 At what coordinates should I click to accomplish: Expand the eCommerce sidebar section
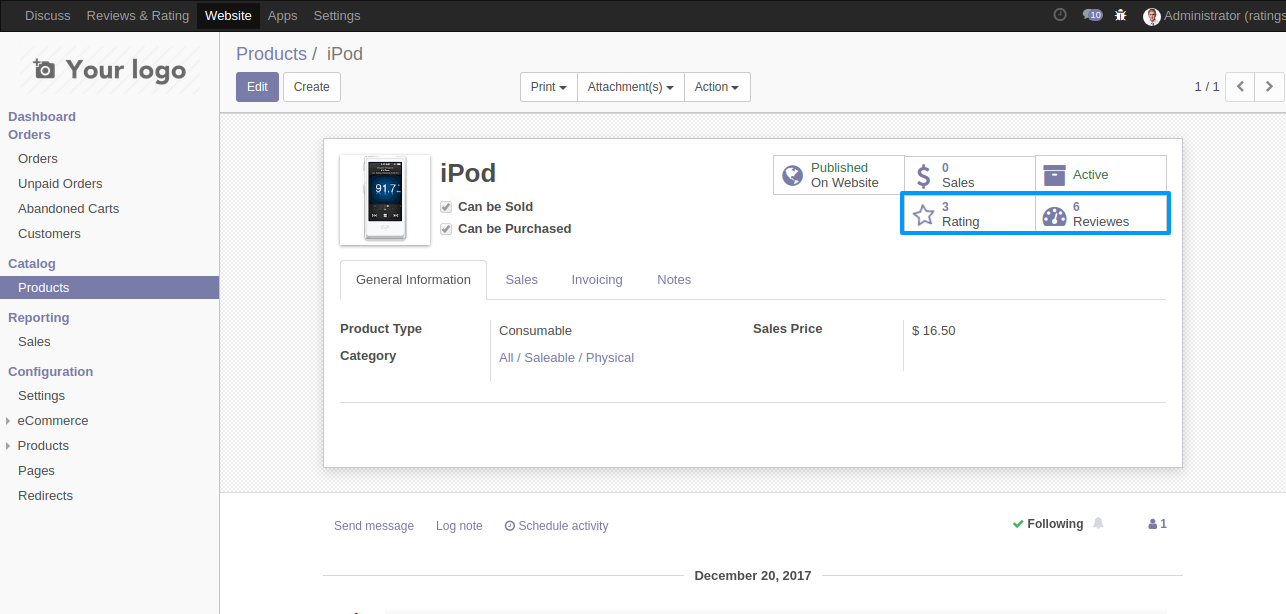click(x=52, y=421)
